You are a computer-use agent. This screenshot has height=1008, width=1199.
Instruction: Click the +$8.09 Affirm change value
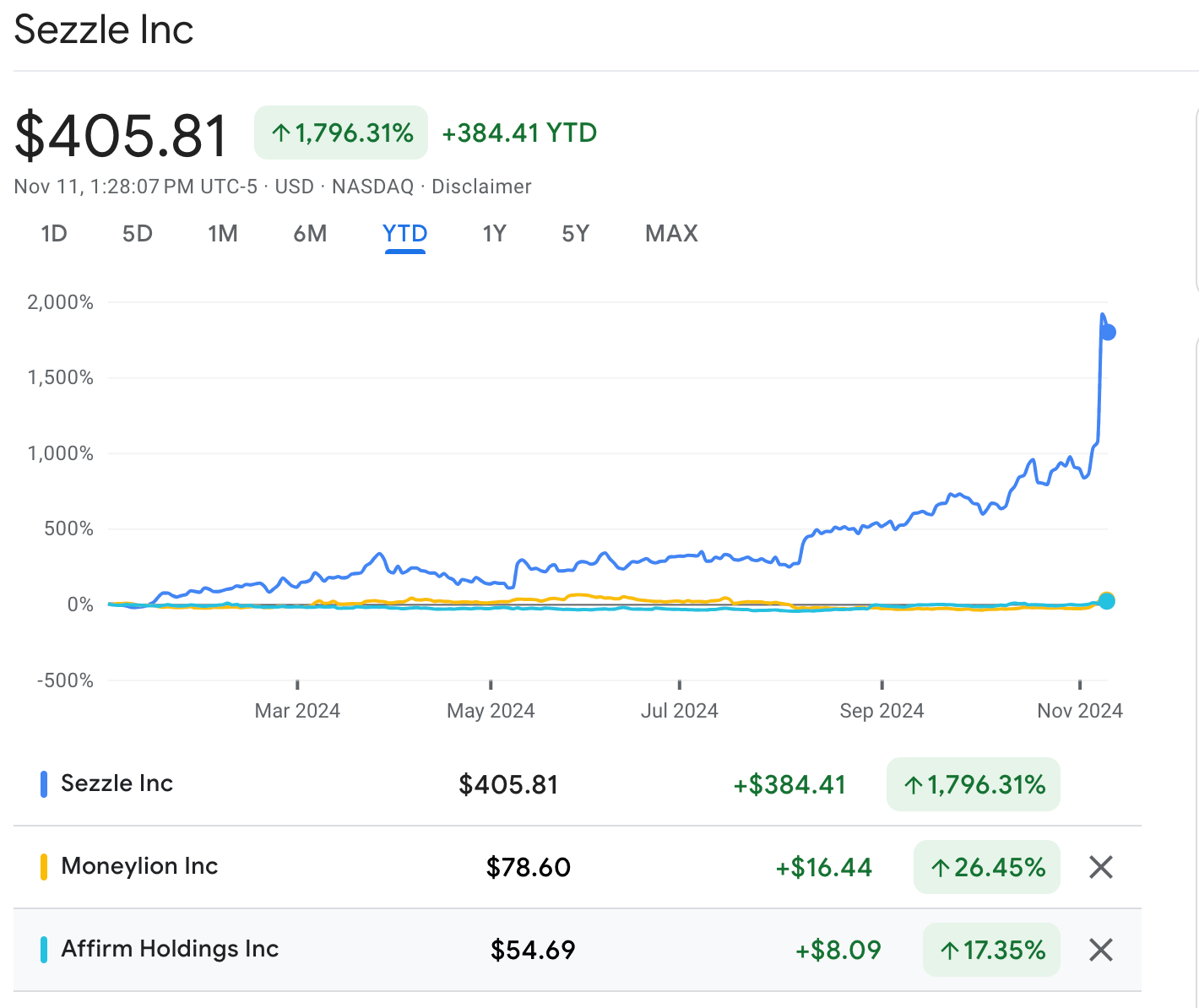(x=838, y=950)
